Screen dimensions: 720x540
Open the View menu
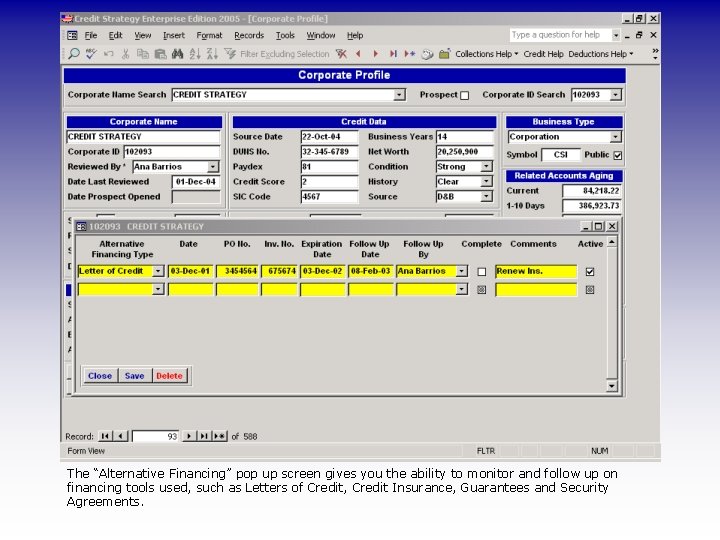tap(143, 35)
